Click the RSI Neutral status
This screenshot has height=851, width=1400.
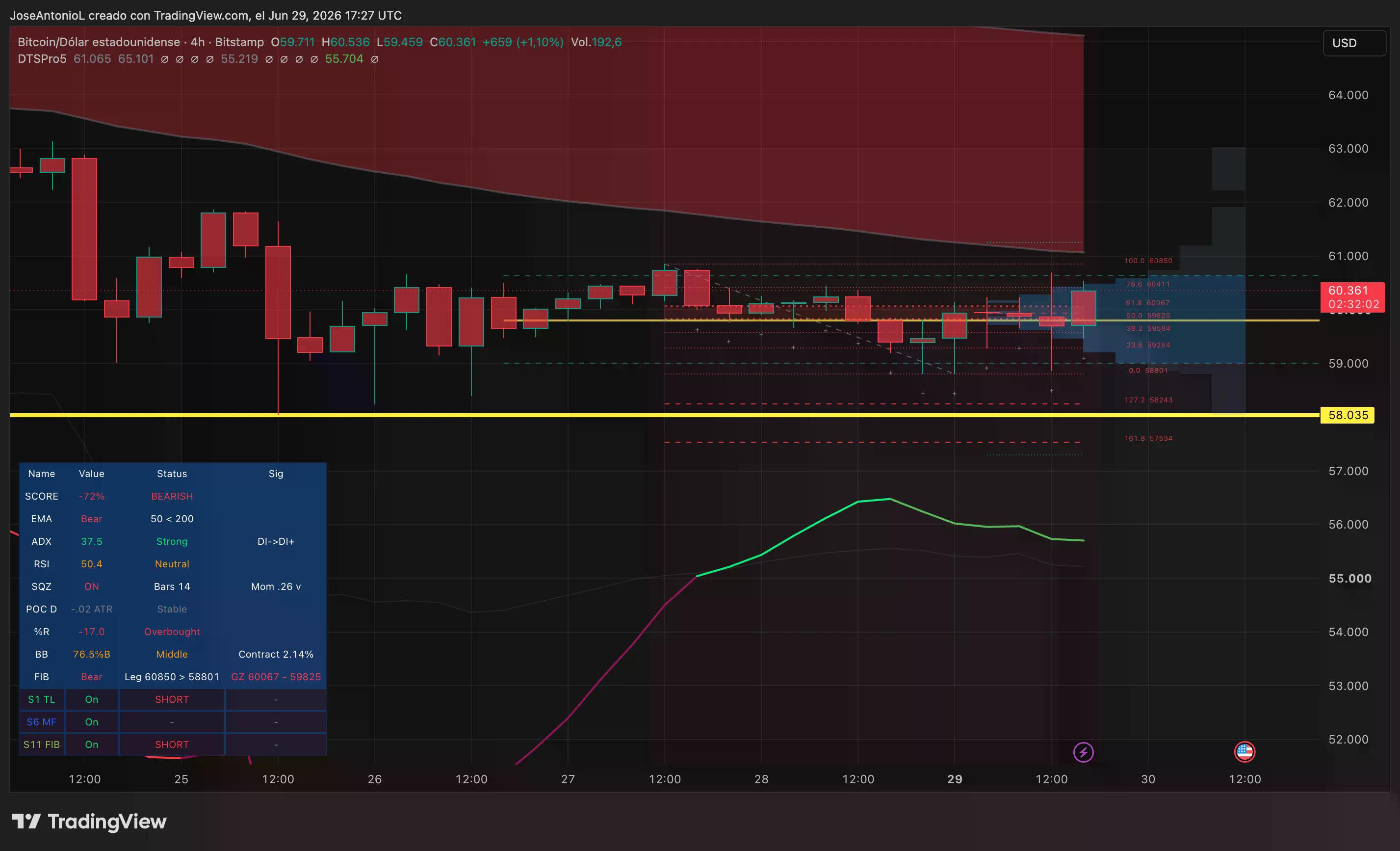(172, 564)
